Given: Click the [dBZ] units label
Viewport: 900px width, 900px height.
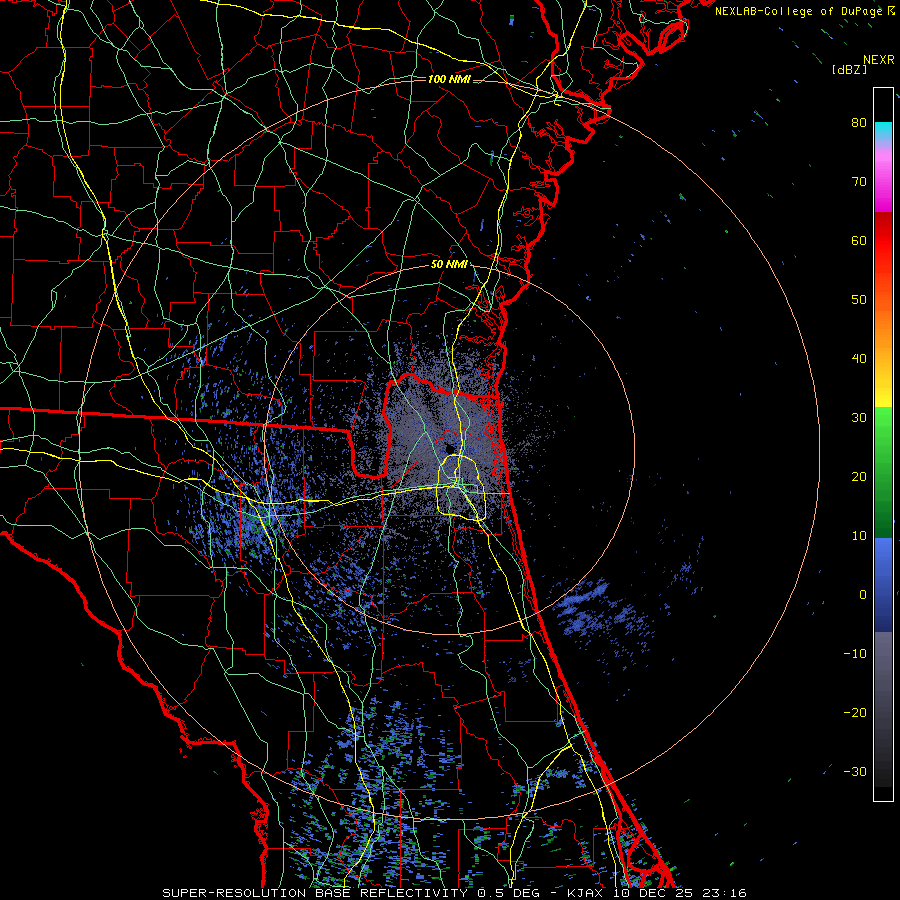Looking at the screenshot, I should click(849, 69).
